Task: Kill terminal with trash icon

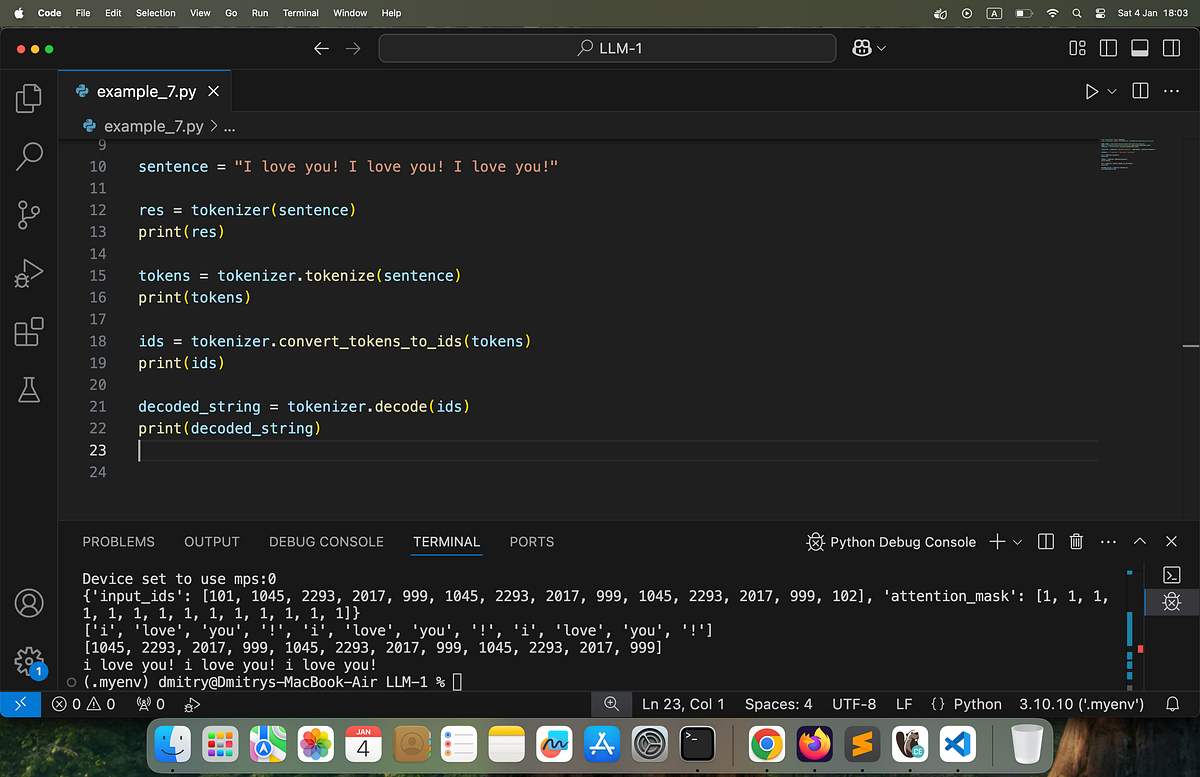Action: pos(1076,541)
